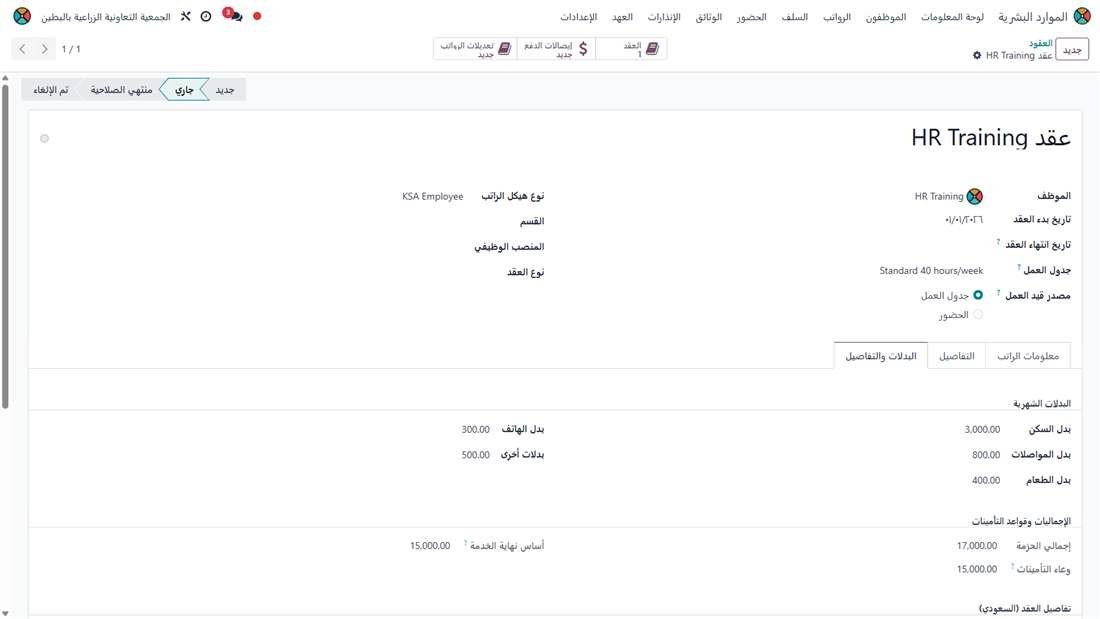Image resolution: width=1100 pixels, height=619 pixels.
Task: Open the الرواتب menu
Action: pos(837,17)
